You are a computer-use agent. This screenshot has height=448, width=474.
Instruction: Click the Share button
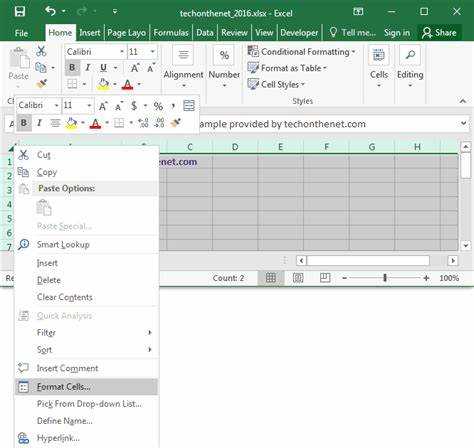click(439, 33)
